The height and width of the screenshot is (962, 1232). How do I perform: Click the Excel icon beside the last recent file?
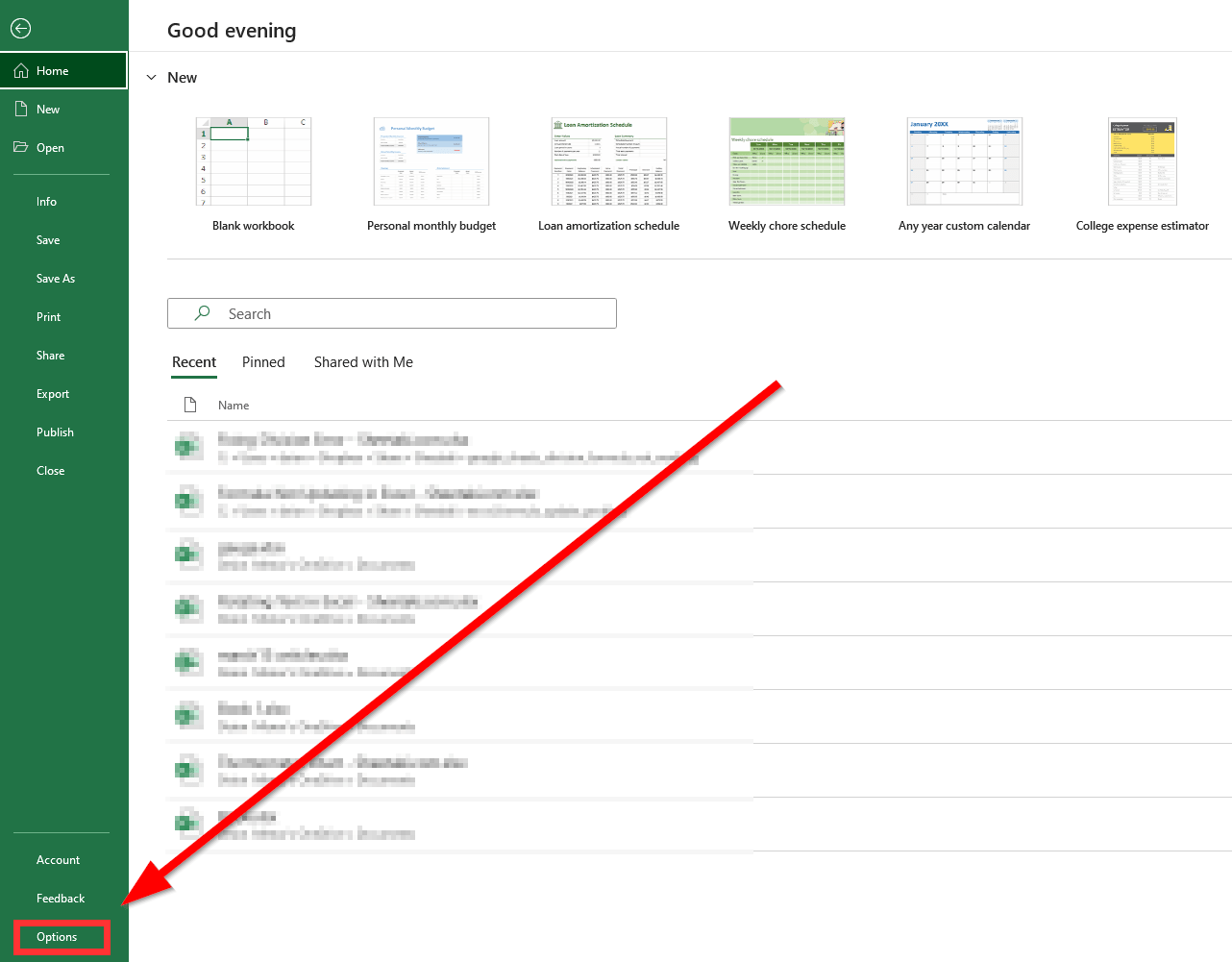click(x=188, y=824)
